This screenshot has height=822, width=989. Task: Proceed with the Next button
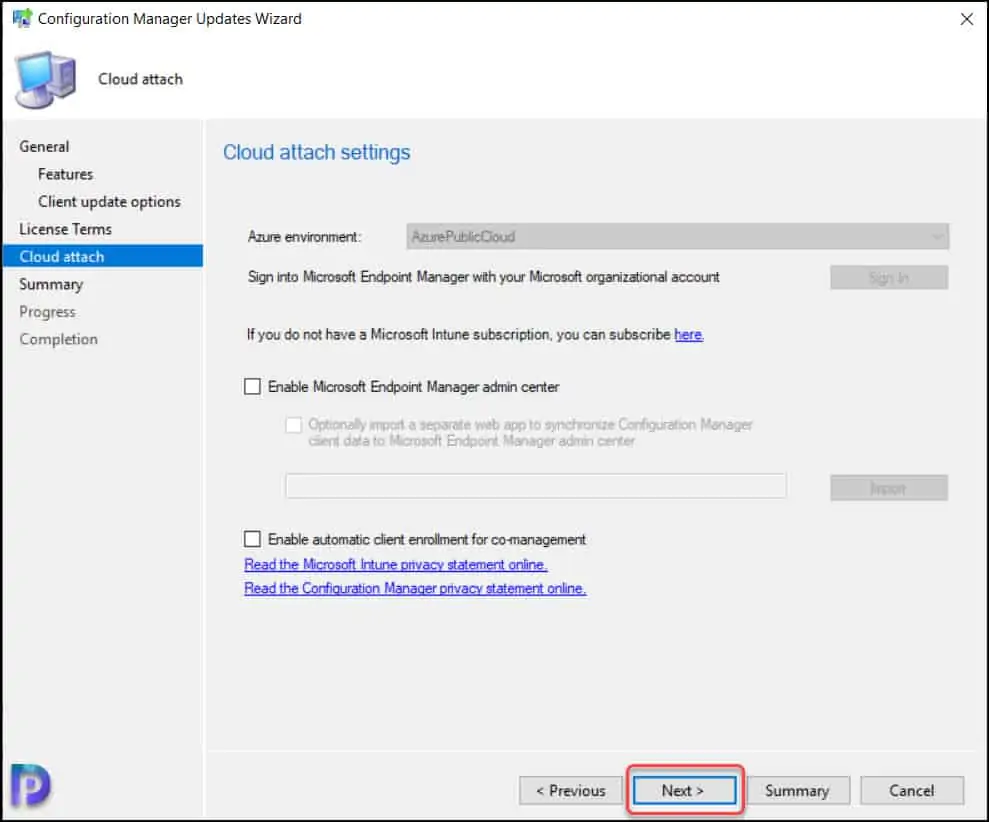coord(684,790)
